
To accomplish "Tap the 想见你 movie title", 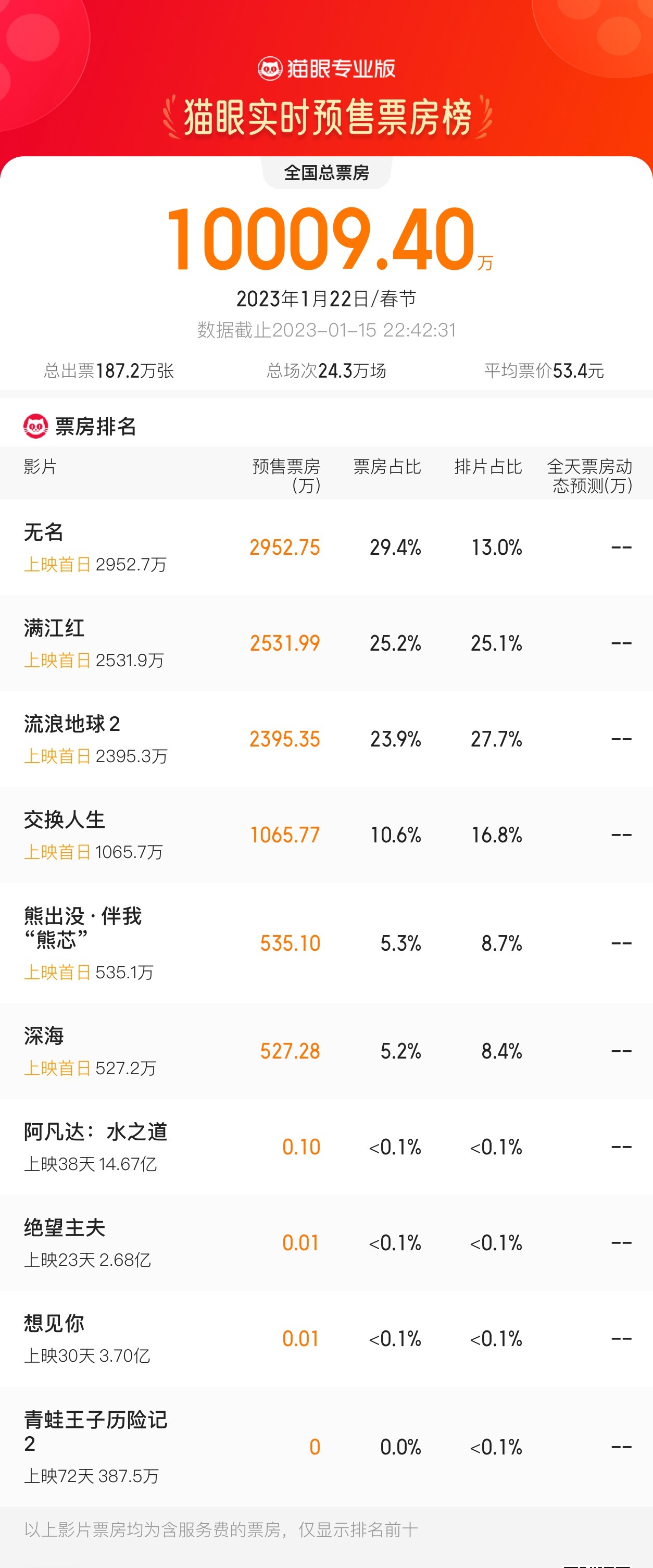I will tap(54, 1323).
